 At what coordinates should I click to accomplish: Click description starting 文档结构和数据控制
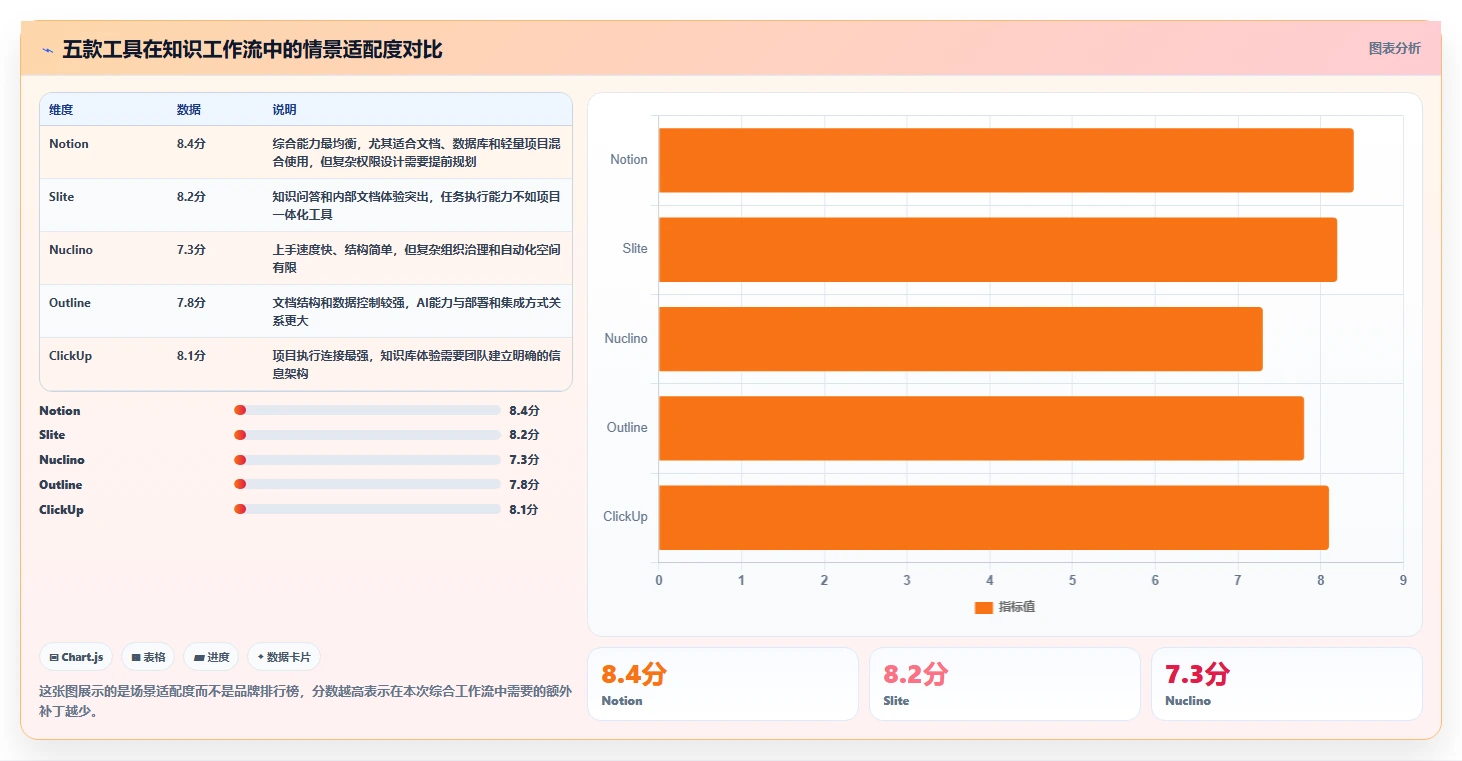(x=417, y=312)
